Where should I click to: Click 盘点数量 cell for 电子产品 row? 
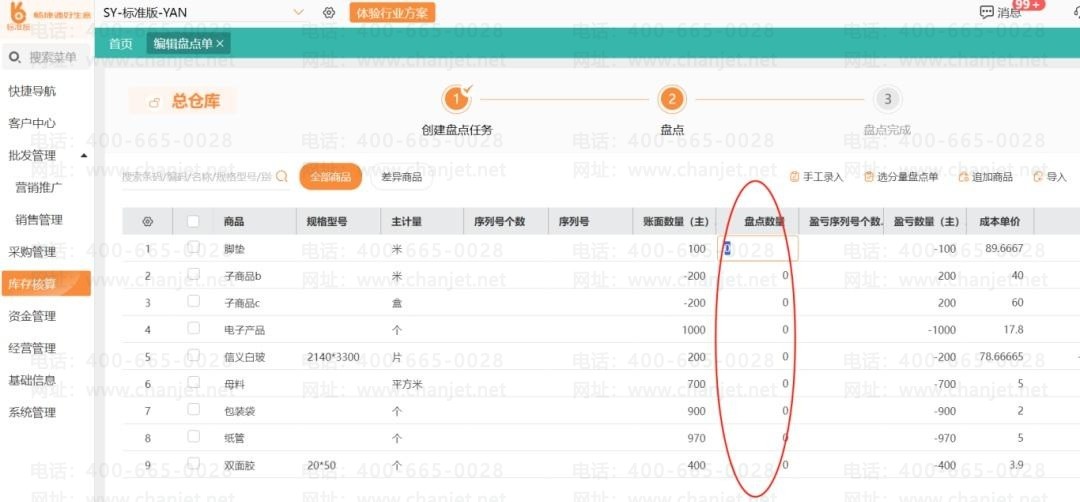pyautogui.click(x=758, y=330)
